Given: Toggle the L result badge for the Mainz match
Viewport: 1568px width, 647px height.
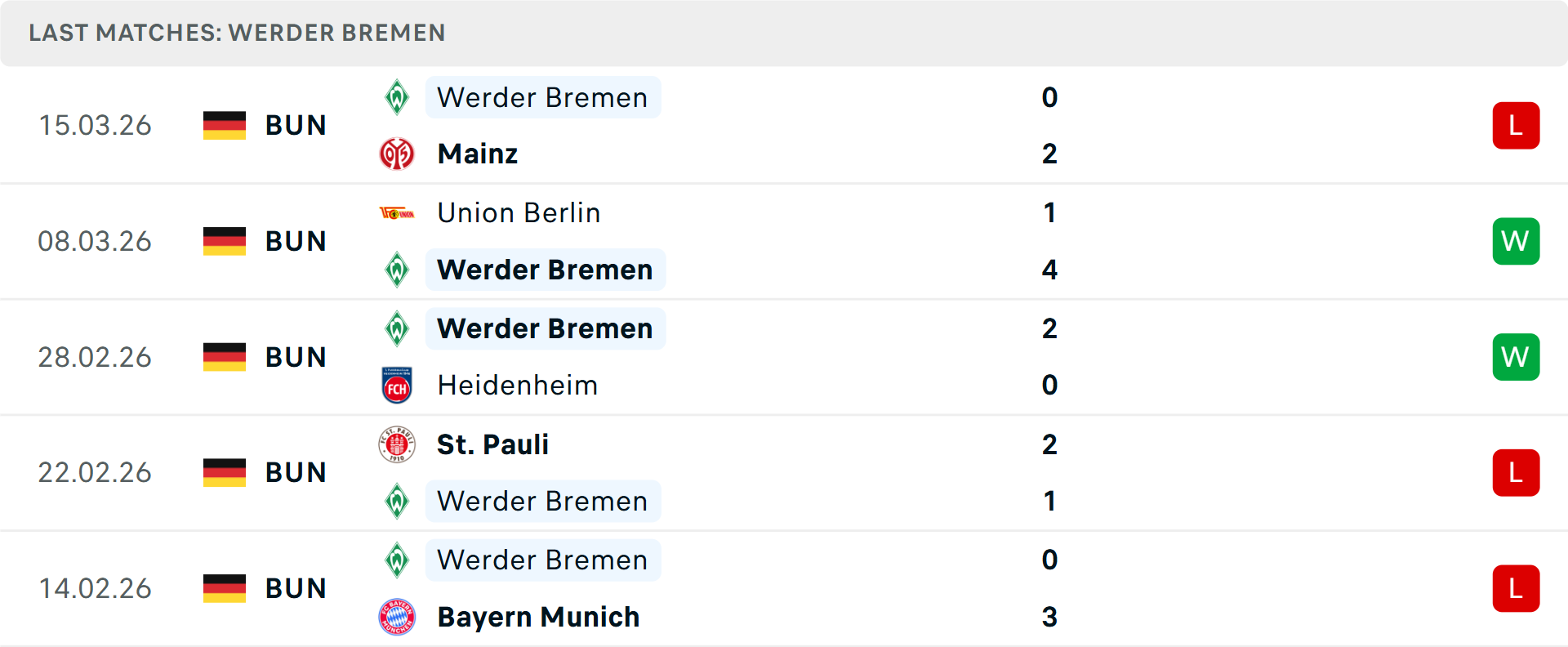Looking at the screenshot, I should pos(1517,125).
